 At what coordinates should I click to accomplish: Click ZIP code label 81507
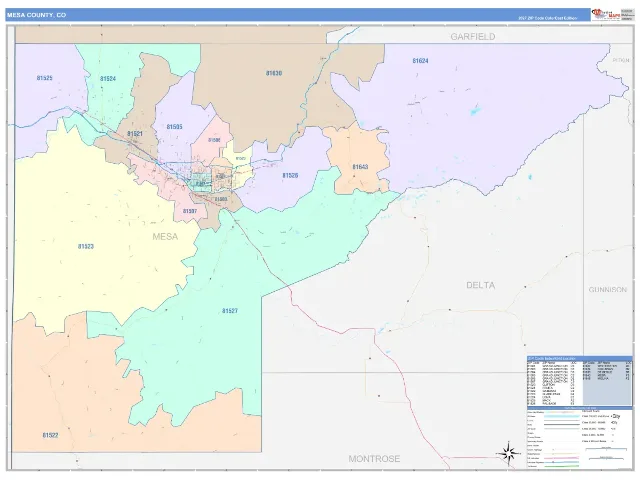pos(190,211)
